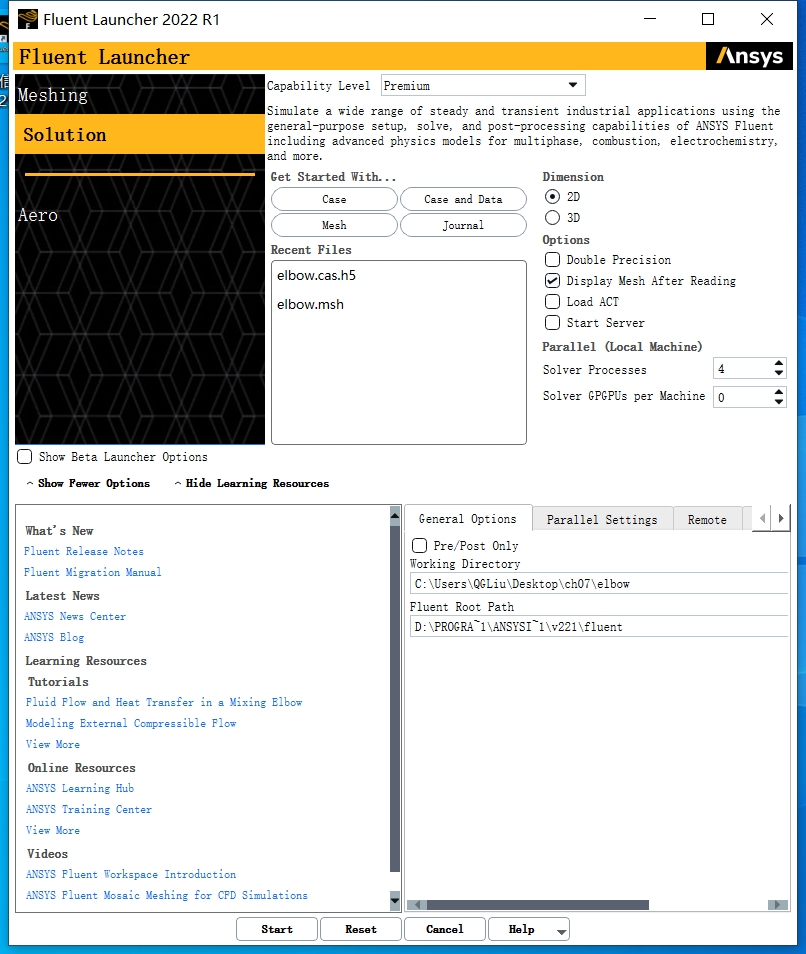Click the Ansys logo in the banner
Image resolution: width=806 pixels, height=954 pixels.
tap(749, 56)
